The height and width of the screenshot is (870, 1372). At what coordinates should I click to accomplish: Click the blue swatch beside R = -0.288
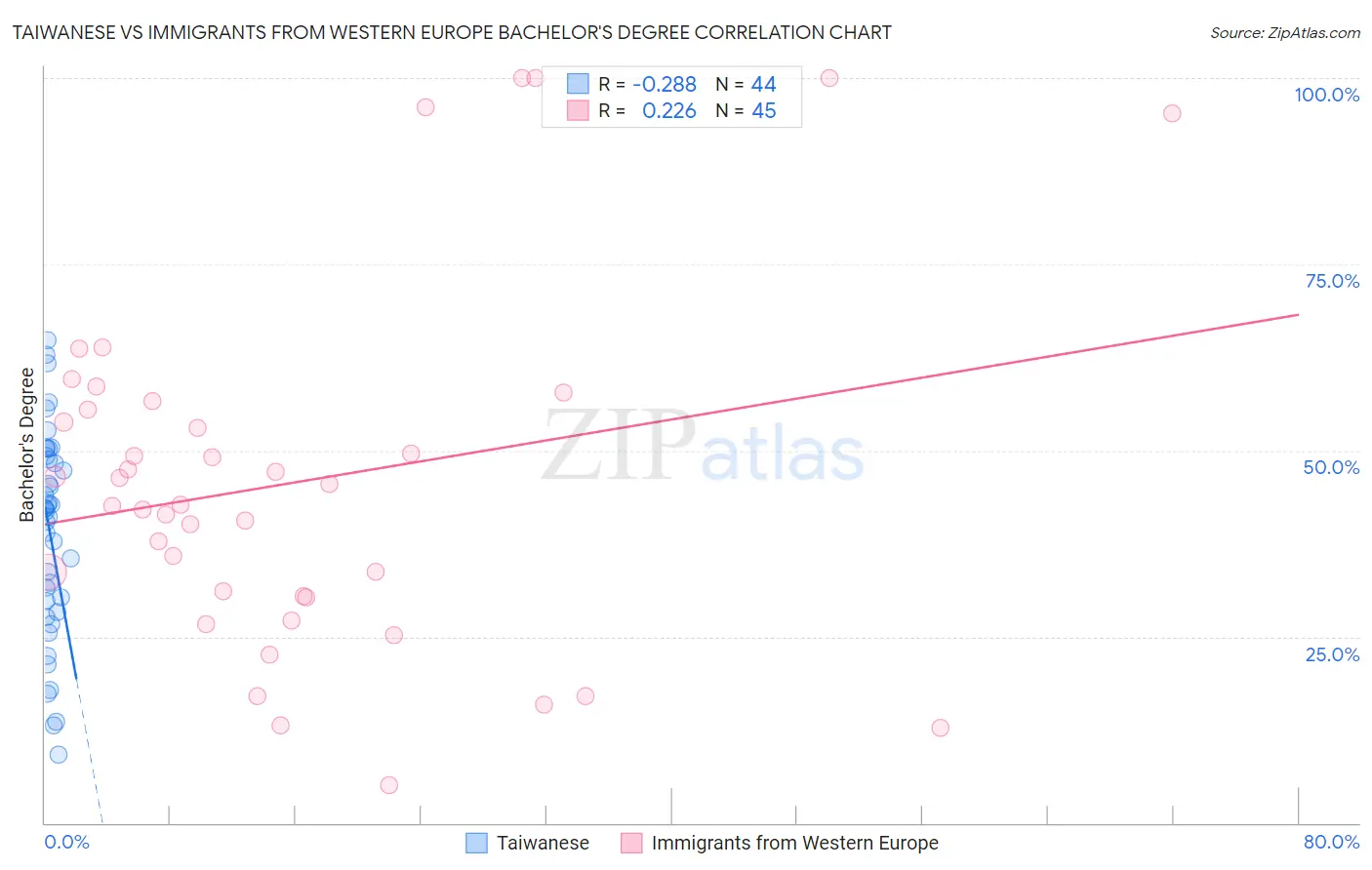578,84
